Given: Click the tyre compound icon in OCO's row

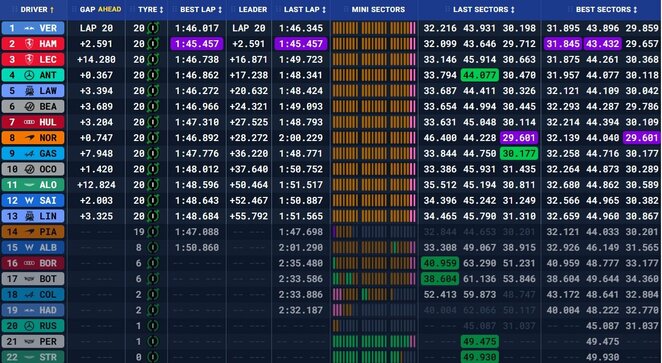Looking at the screenshot, I should point(153,169).
